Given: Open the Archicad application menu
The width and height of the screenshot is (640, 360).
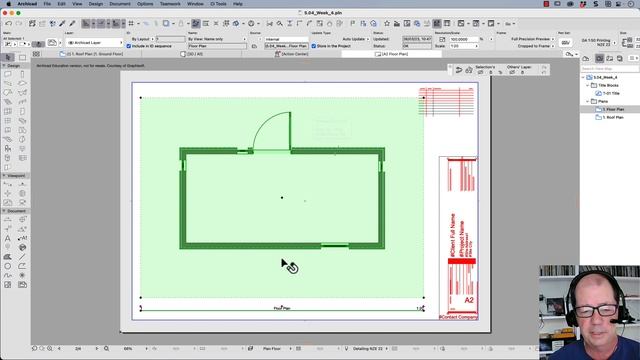Looking at the screenshot, I should [x=27, y=4].
